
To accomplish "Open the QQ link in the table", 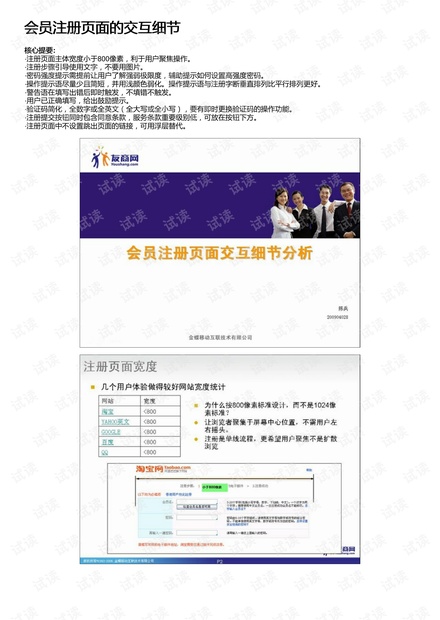I will [105, 452].
